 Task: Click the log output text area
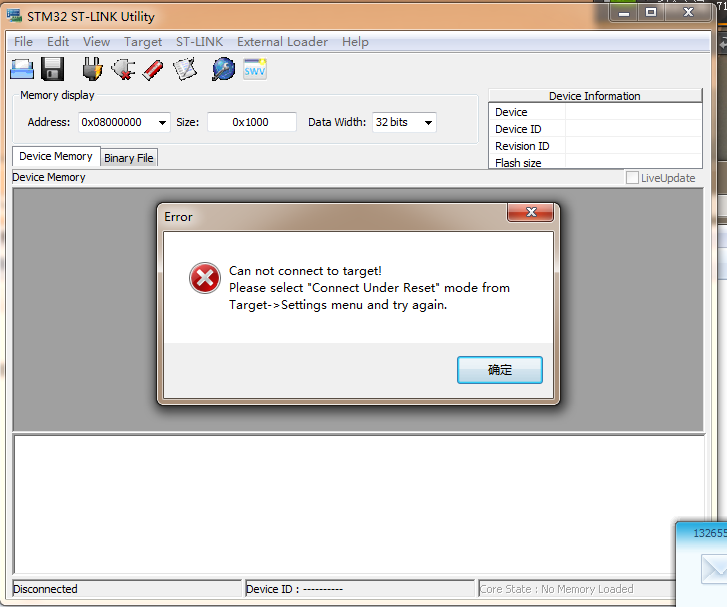[359, 505]
